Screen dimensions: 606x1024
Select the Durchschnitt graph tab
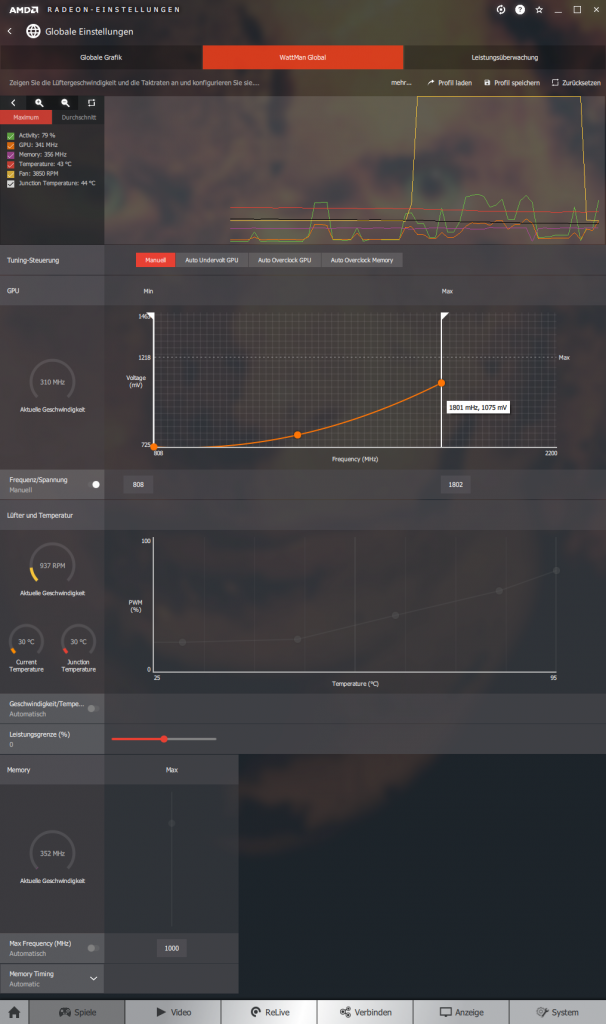coord(78,118)
